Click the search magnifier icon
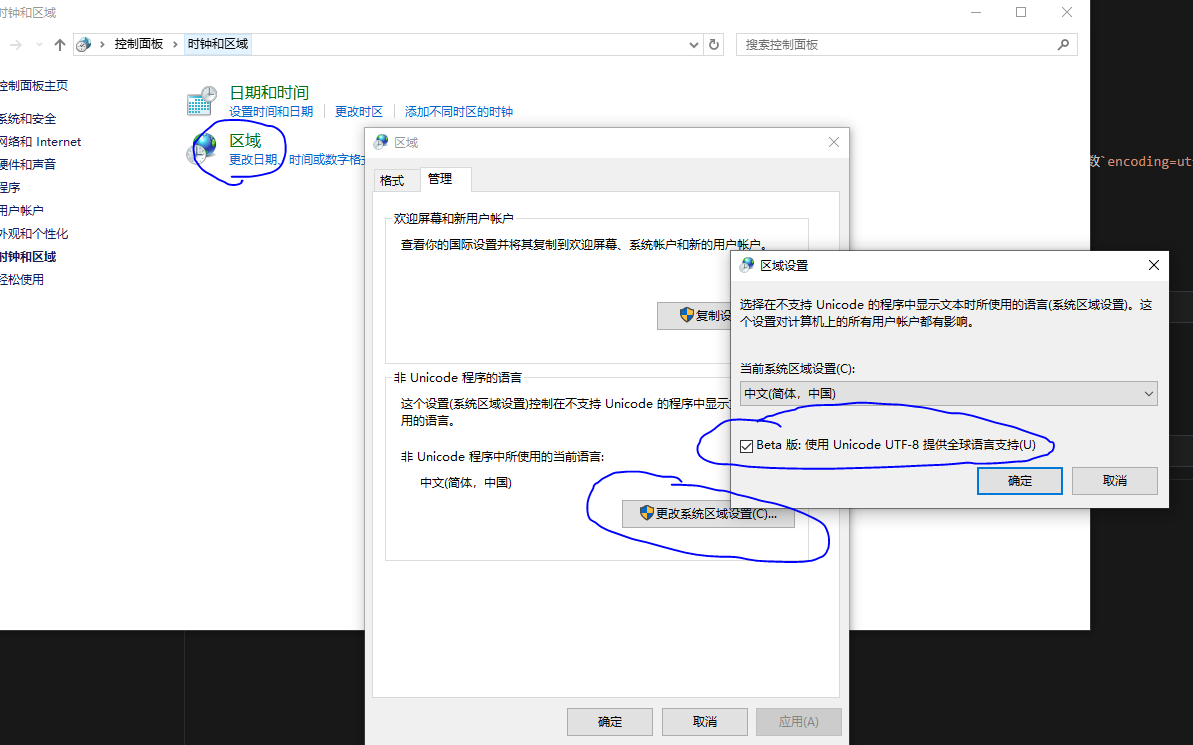 [x=1063, y=45]
